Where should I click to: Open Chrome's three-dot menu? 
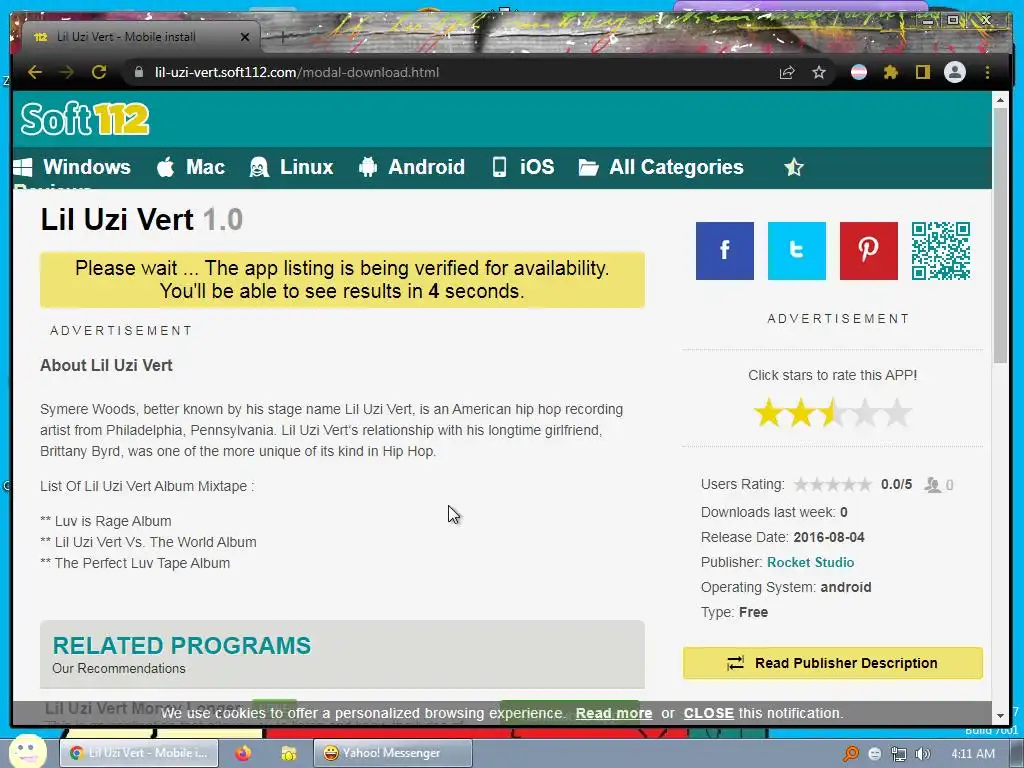[x=987, y=72]
